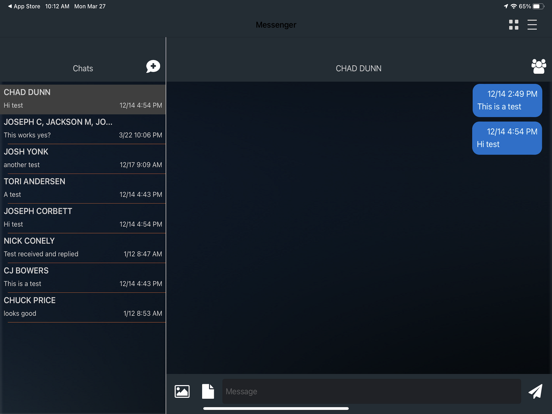
Task: Click the Chats header label
Action: (83, 68)
